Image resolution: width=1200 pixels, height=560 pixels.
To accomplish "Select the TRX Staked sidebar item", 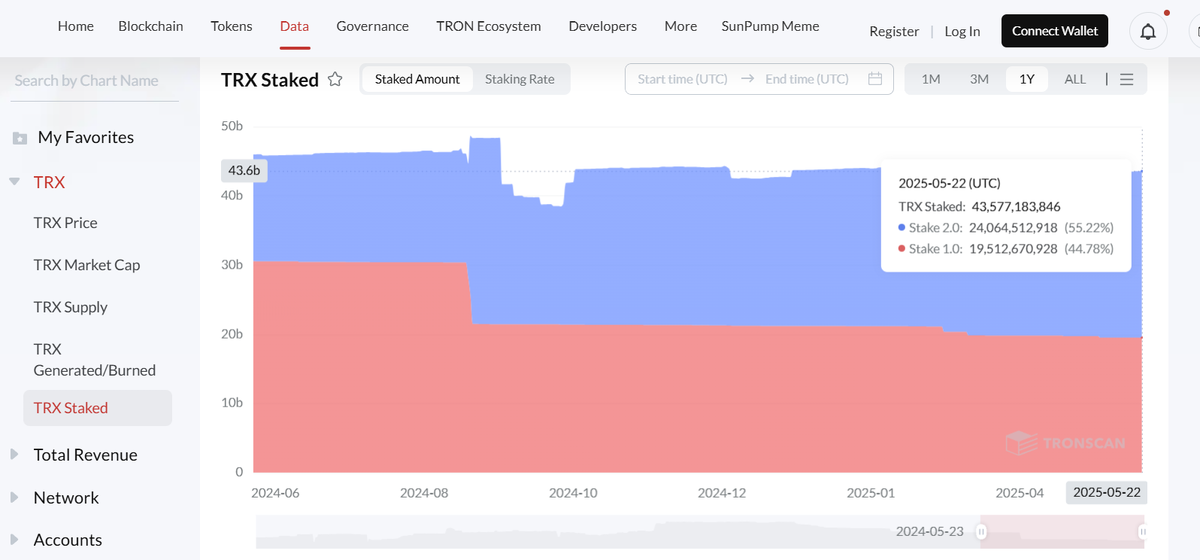I will pos(97,408).
